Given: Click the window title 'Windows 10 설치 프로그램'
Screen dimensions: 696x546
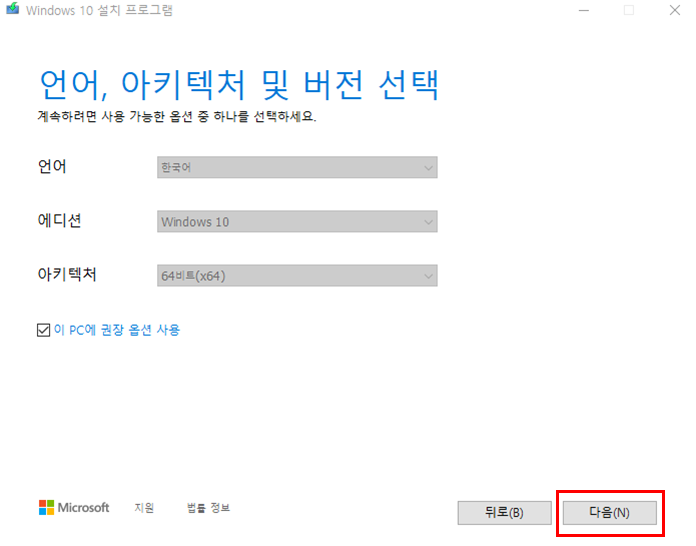Looking at the screenshot, I should pyautogui.click(x=99, y=10).
